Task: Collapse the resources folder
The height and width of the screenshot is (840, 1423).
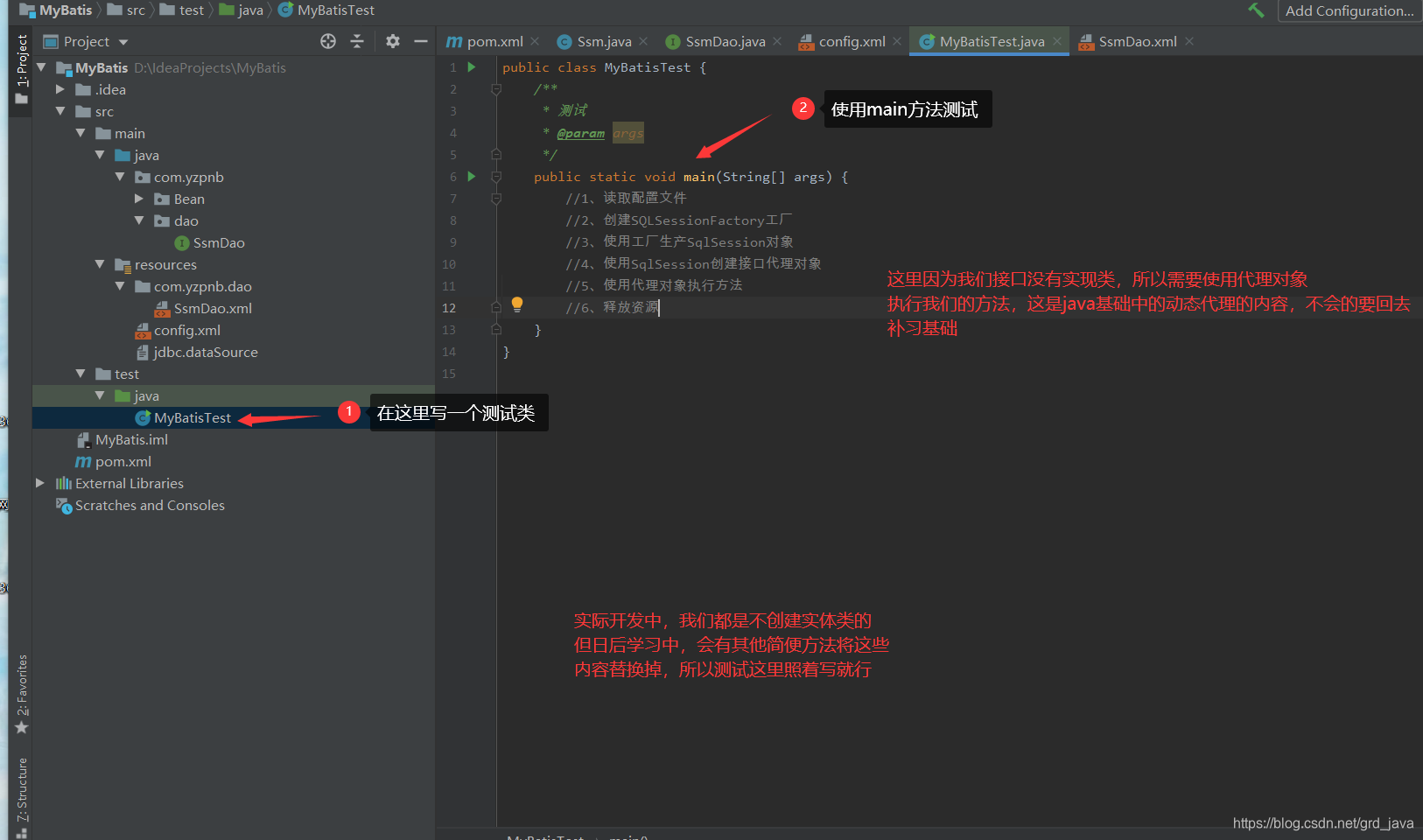Action: pos(100,264)
